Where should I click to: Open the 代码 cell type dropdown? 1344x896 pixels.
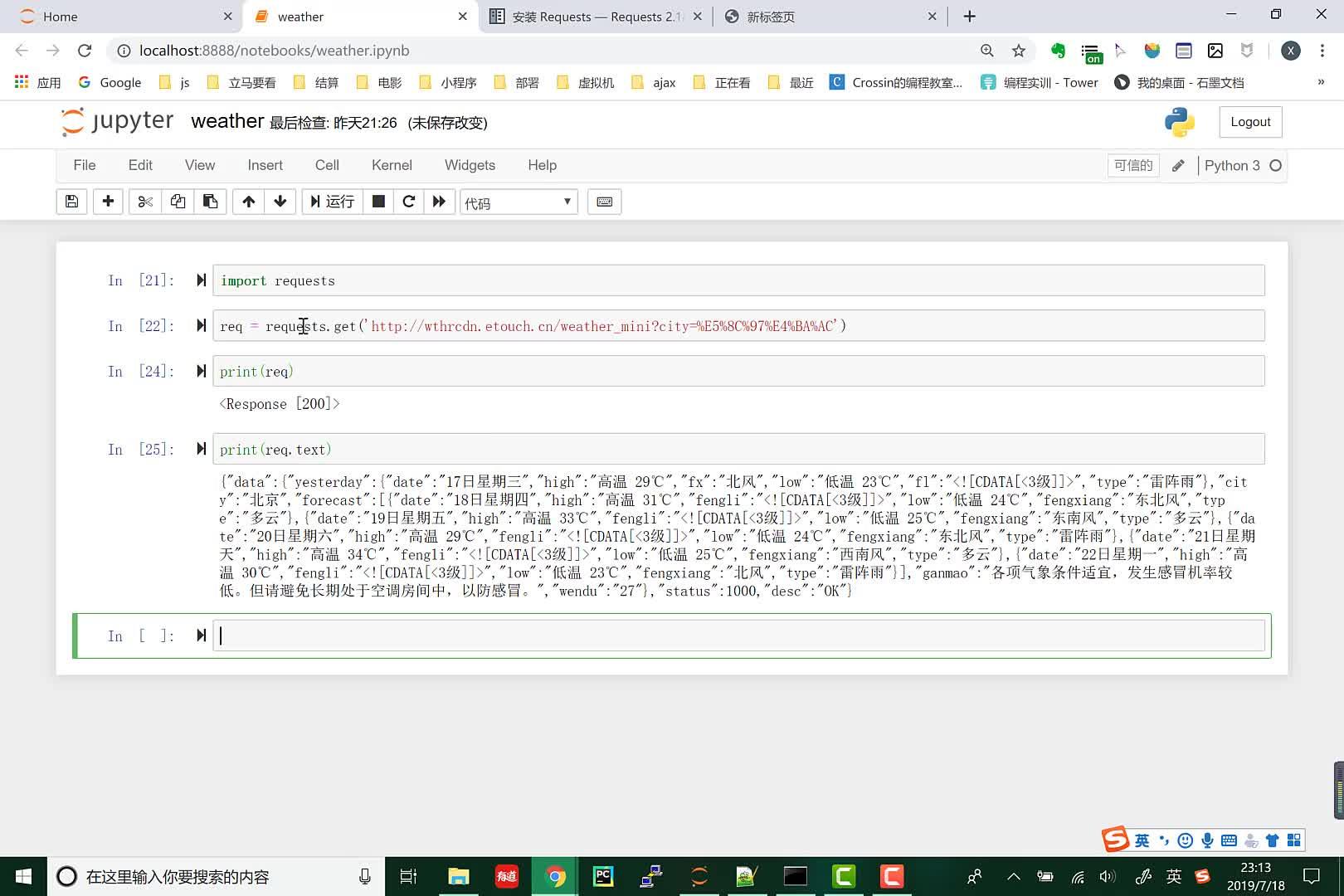tap(519, 202)
